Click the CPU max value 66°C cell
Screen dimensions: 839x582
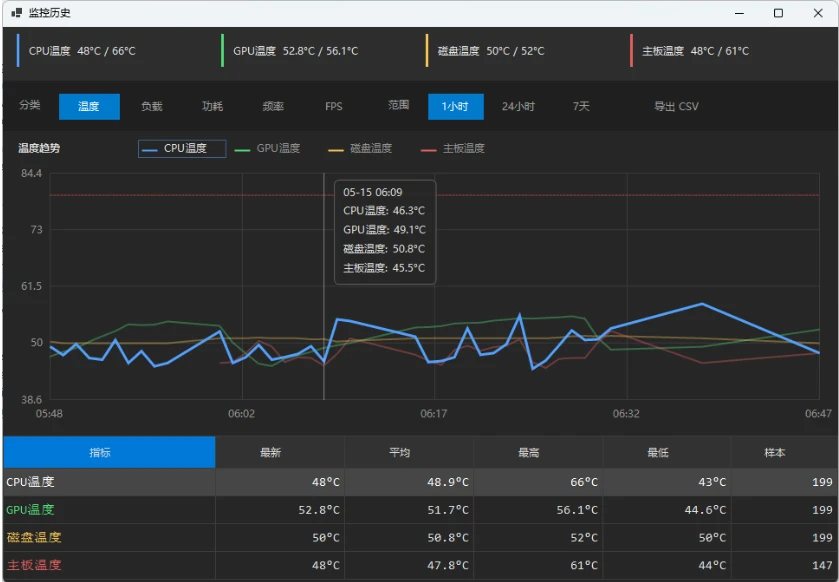pyautogui.click(x=538, y=482)
